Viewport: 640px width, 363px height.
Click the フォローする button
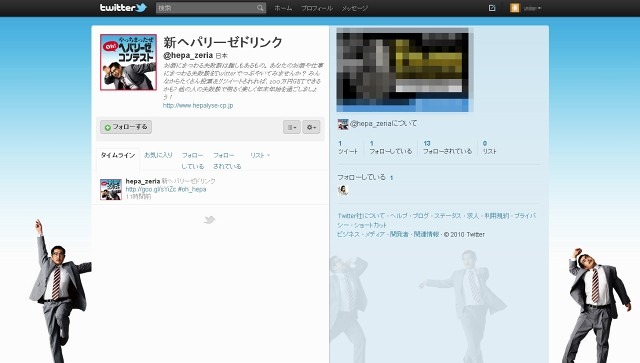click(126, 127)
